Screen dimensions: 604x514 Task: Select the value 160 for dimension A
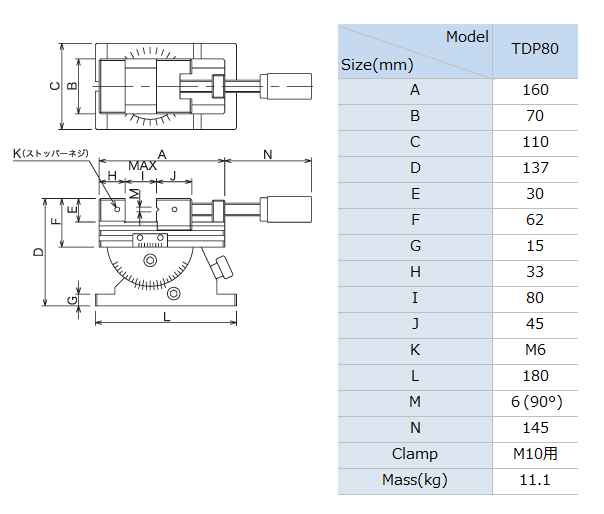point(535,90)
